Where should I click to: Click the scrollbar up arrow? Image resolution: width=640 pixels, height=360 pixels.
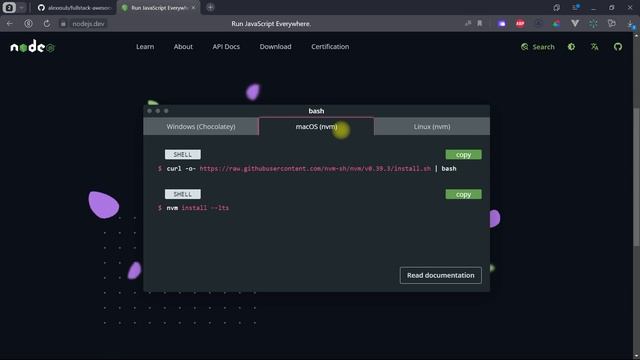pyautogui.click(x=636, y=36)
